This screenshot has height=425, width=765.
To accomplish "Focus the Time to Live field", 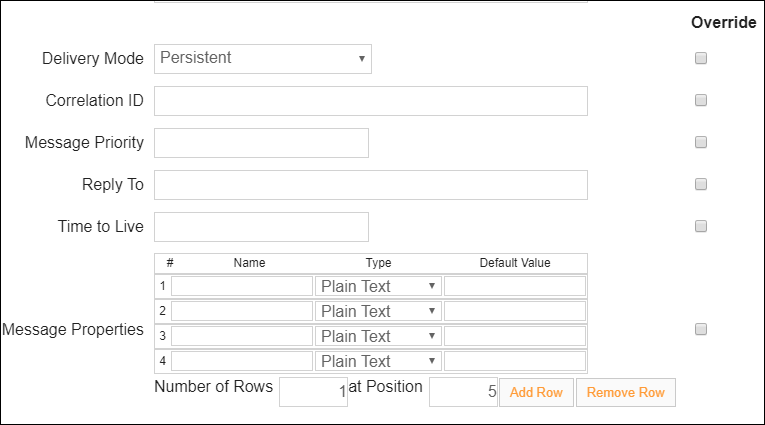I will [262, 227].
